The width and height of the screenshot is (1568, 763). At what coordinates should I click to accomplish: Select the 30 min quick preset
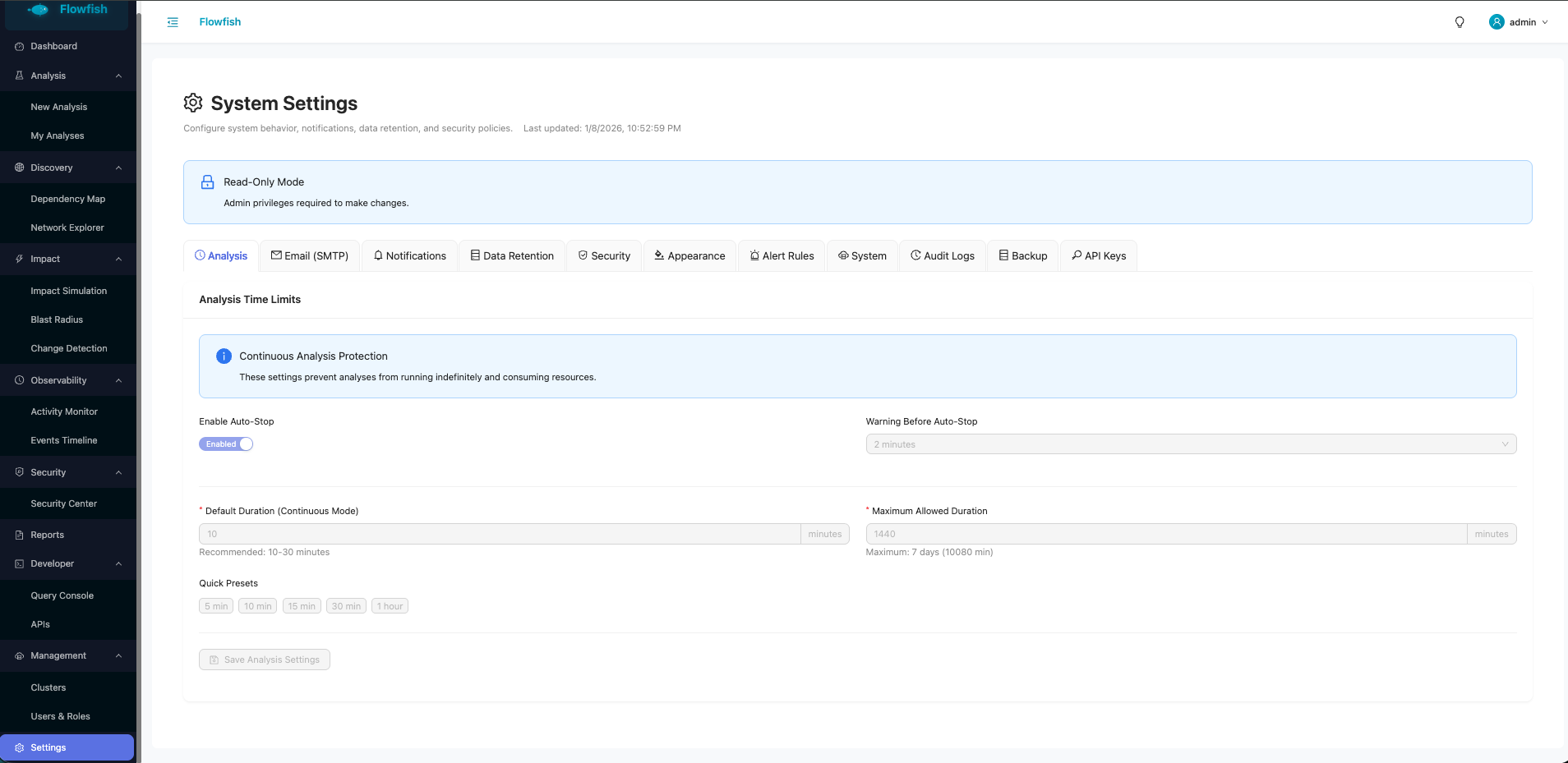tap(346, 606)
